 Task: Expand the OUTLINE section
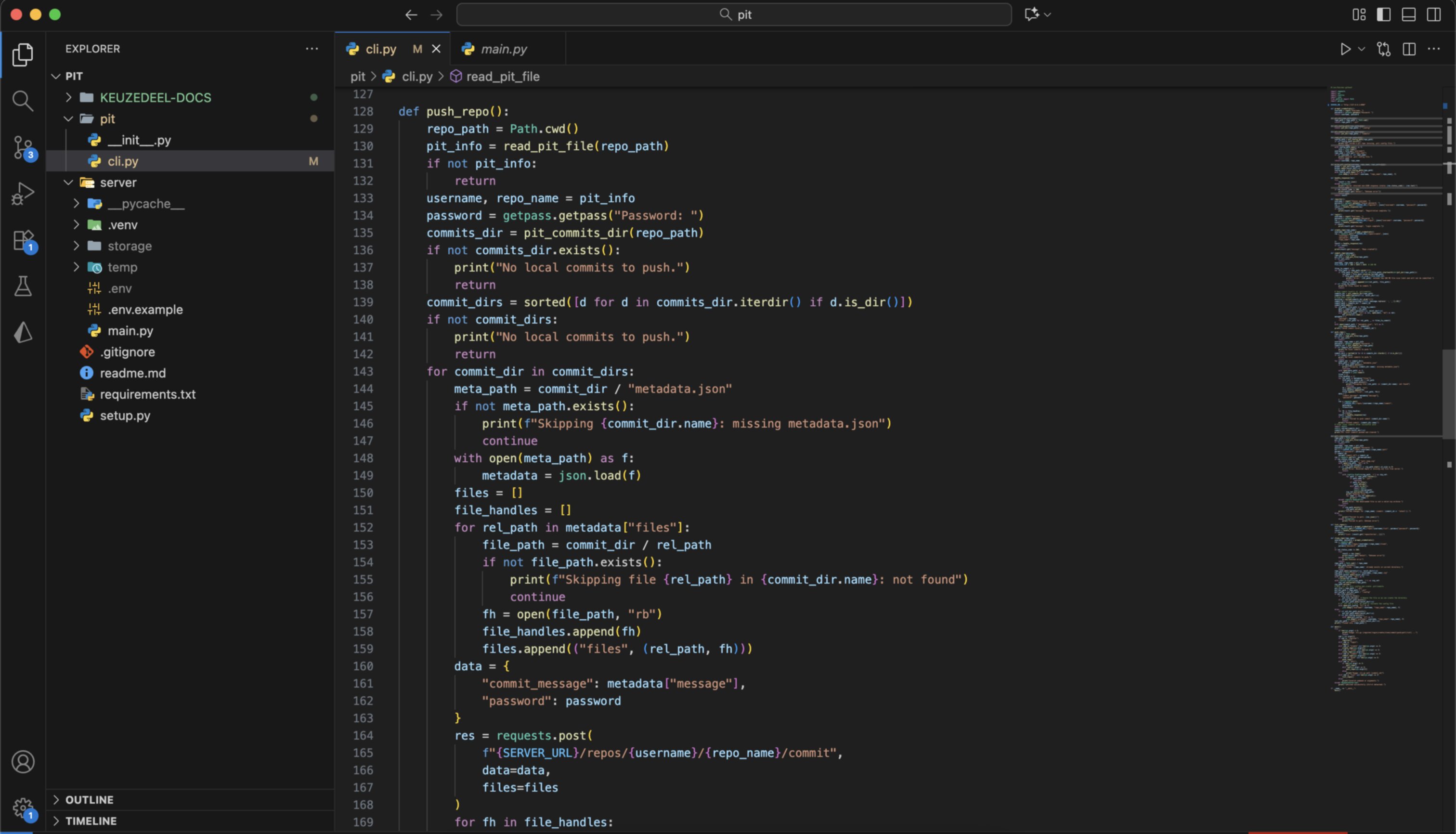click(89, 799)
